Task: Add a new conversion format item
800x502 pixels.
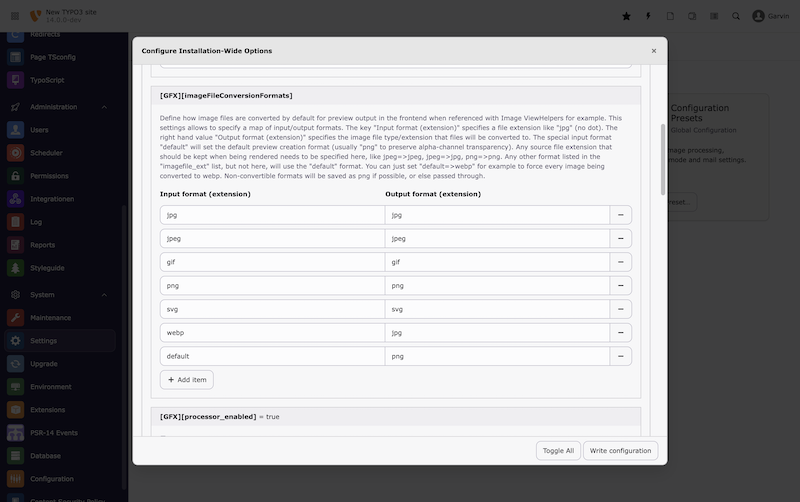Action: 186,380
